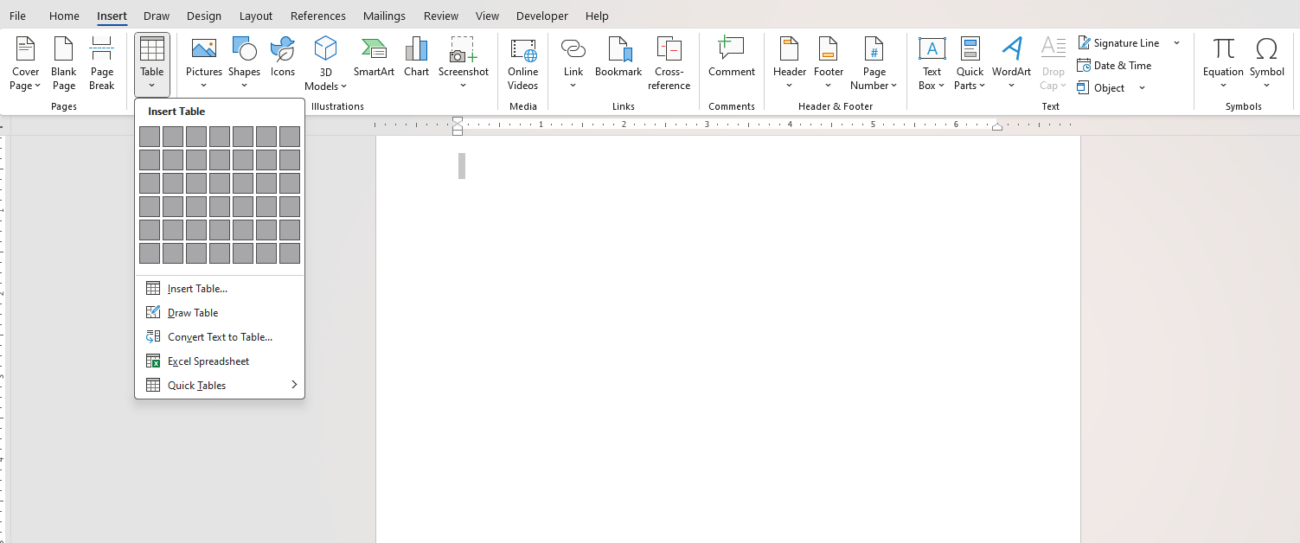The width and height of the screenshot is (1300, 543).
Task: Click the Online Videos icon
Action: point(523,50)
